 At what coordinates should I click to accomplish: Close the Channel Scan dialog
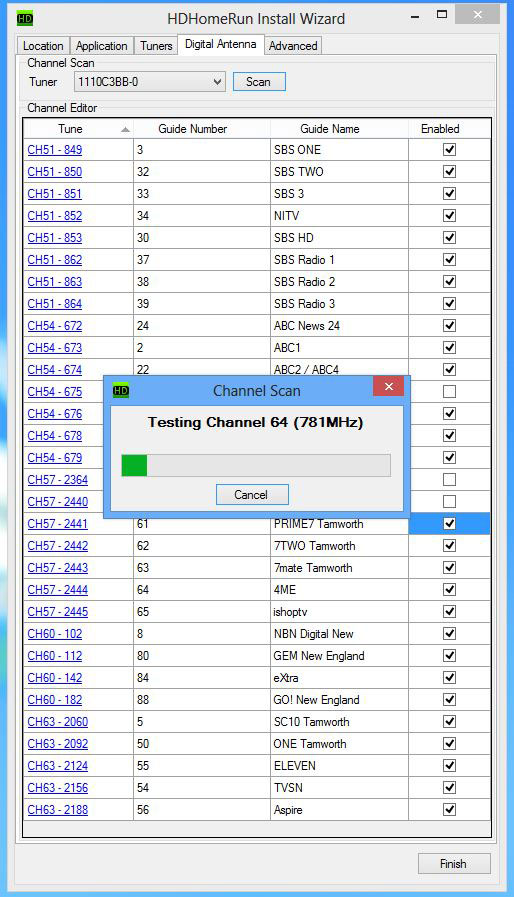click(389, 387)
